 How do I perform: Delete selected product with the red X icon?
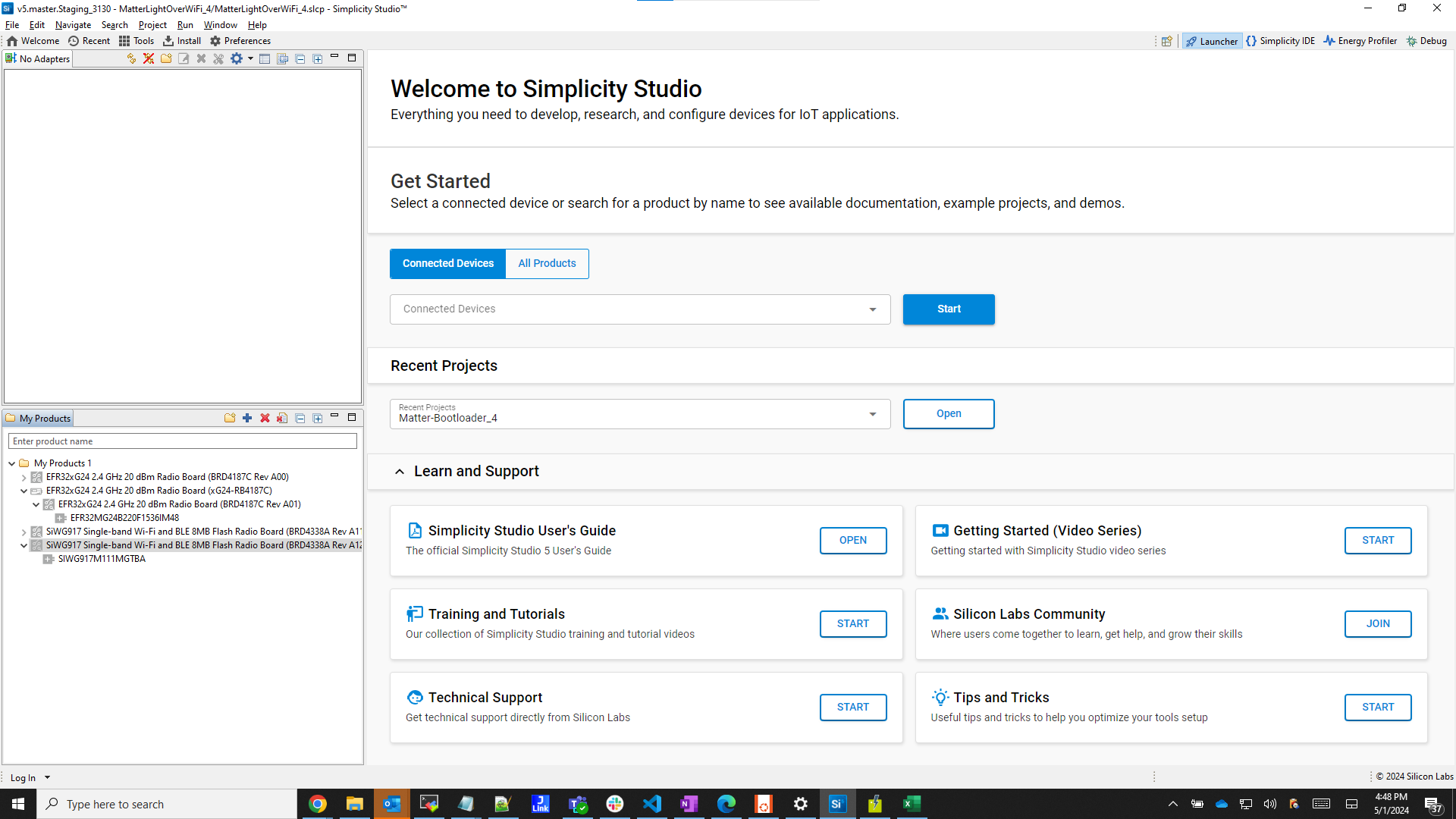(x=265, y=418)
